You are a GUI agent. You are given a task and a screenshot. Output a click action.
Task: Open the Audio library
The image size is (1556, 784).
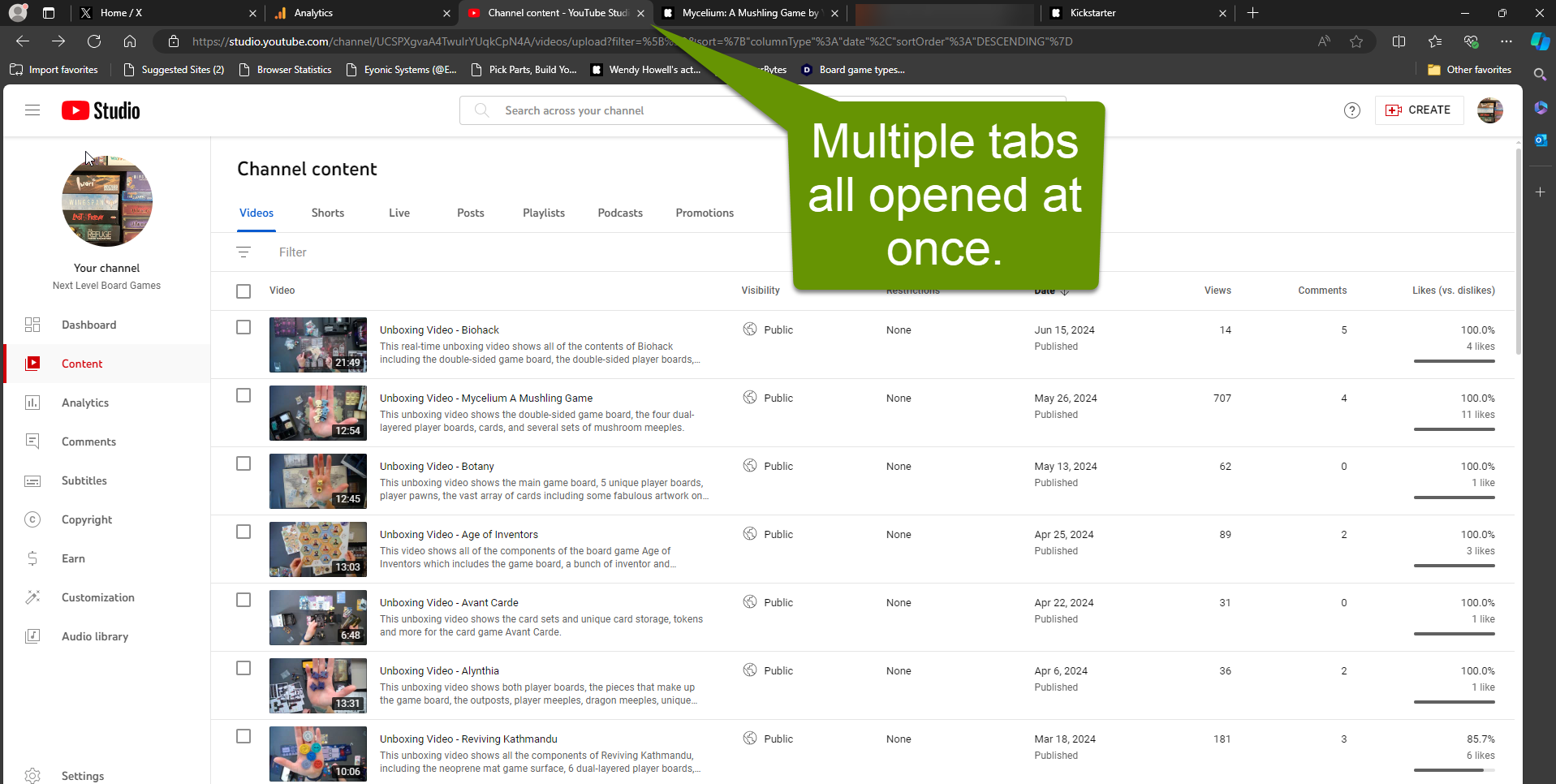coord(94,636)
